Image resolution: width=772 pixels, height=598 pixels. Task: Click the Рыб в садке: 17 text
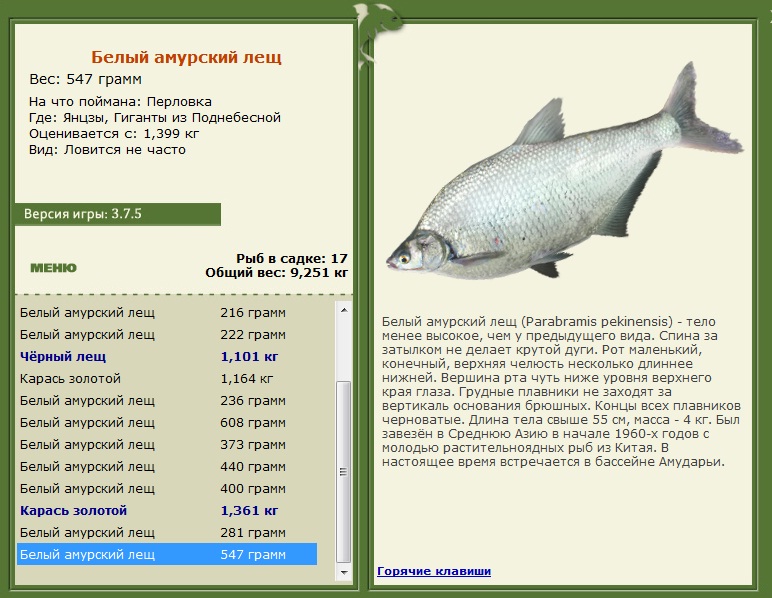(x=291, y=258)
